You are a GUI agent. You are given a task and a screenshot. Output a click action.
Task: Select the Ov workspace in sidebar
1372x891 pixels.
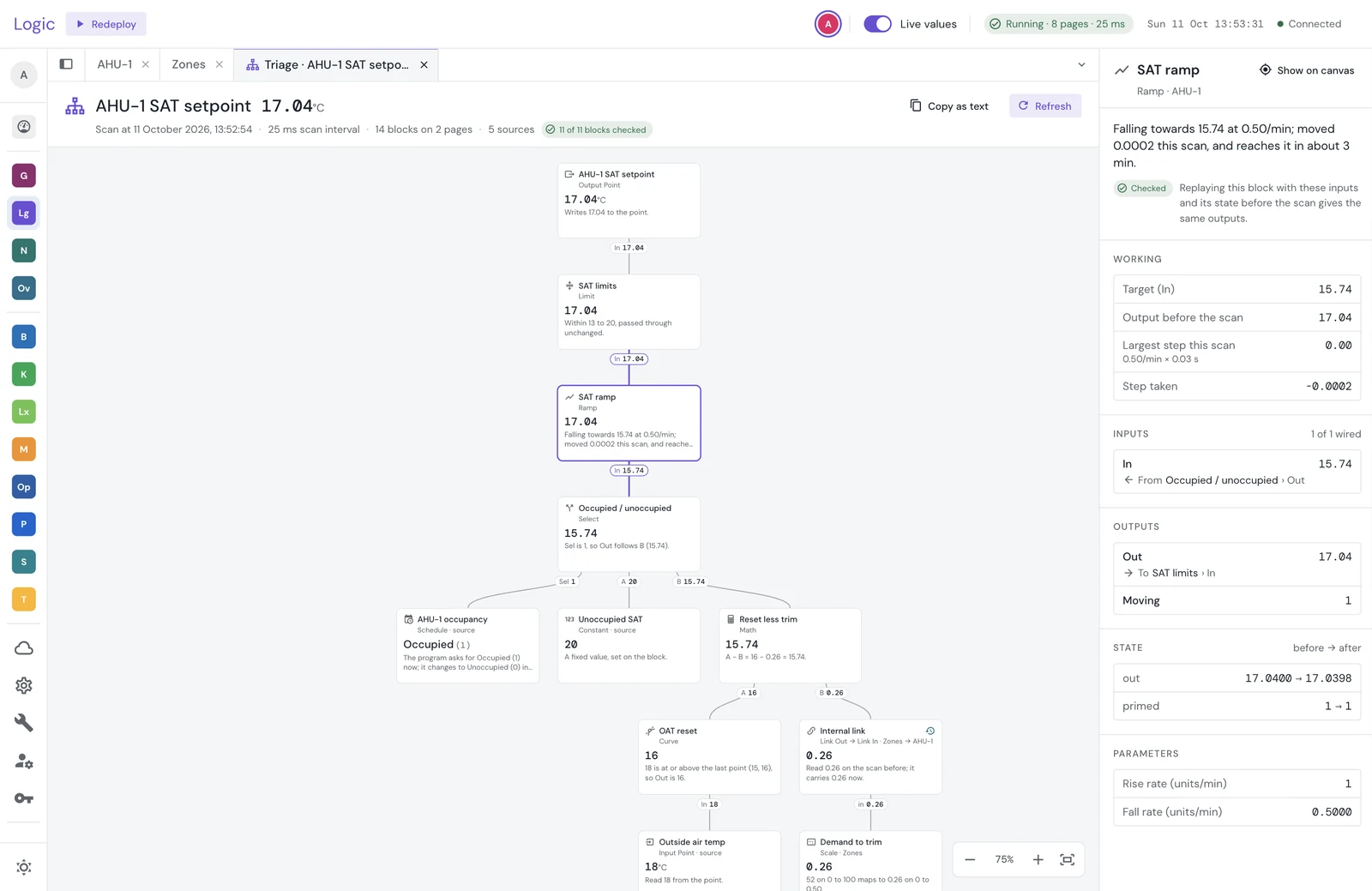click(24, 288)
